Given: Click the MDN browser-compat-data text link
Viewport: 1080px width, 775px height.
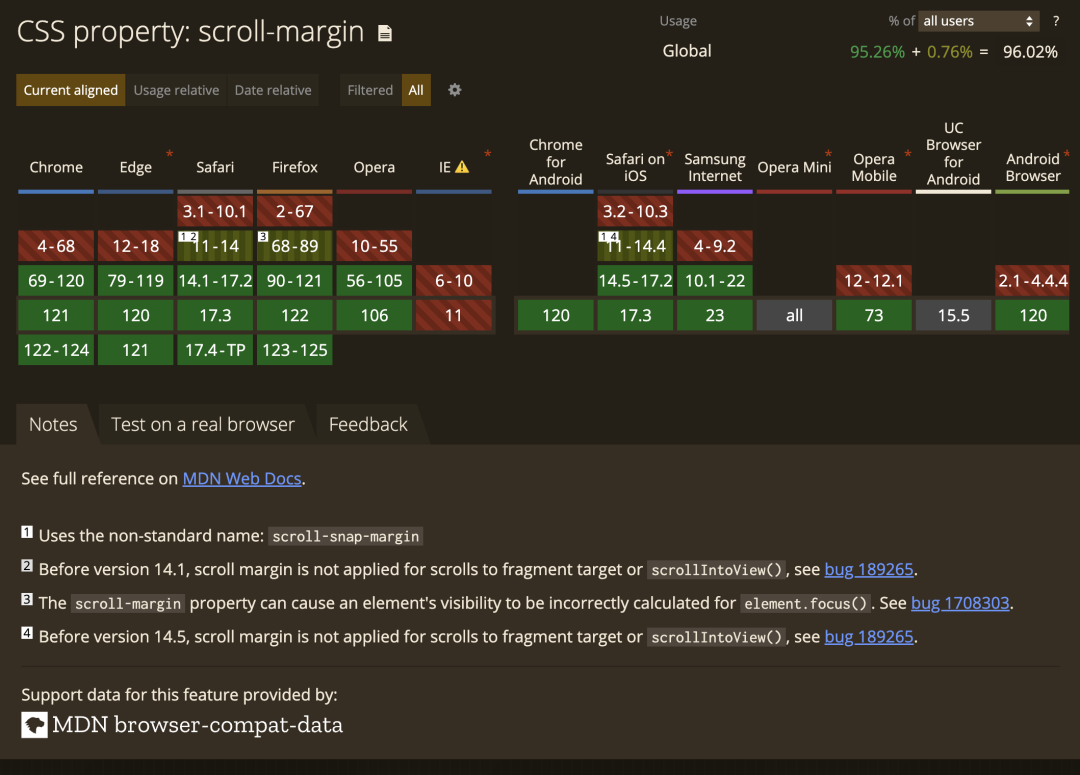Looking at the screenshot, I should [198, 725].
